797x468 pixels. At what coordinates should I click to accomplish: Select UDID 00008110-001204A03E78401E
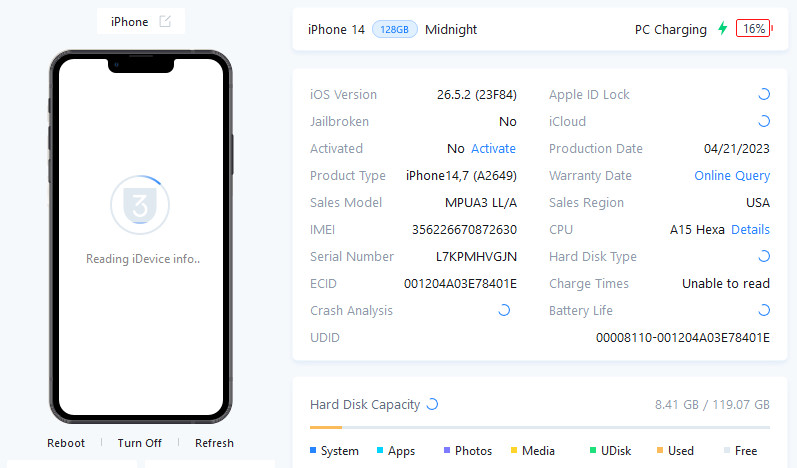(x=683, y=337)
